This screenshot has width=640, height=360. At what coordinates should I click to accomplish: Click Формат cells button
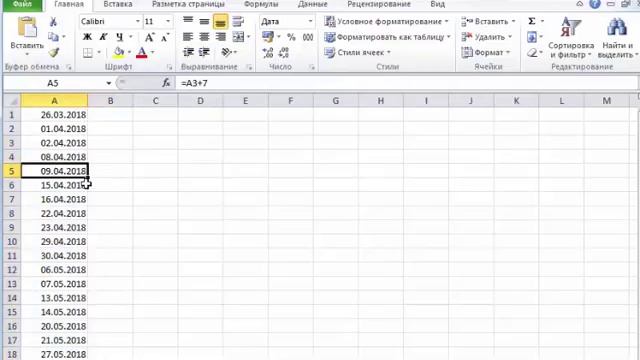486,53
